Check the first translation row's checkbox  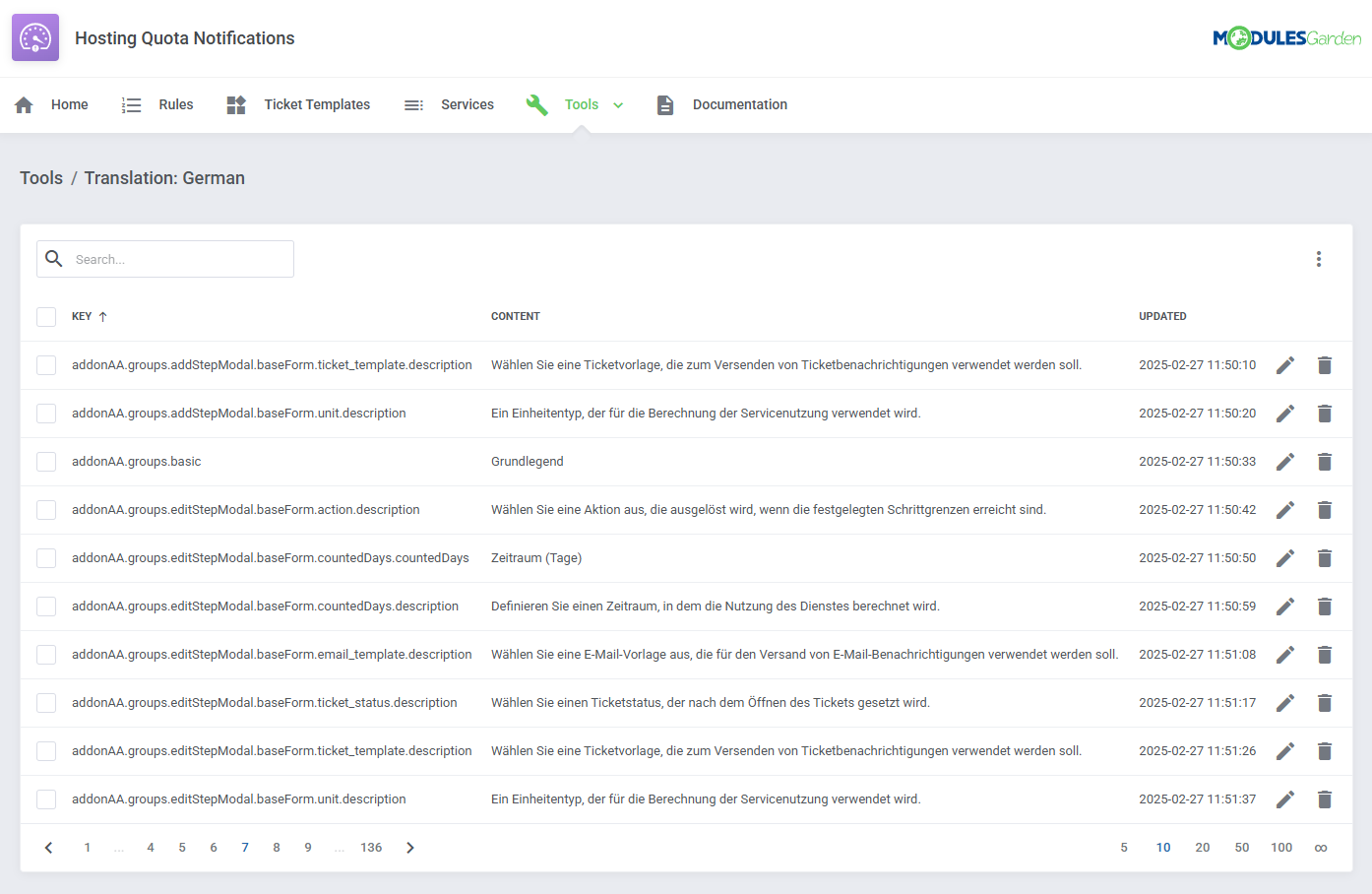[x=46, y=364]
